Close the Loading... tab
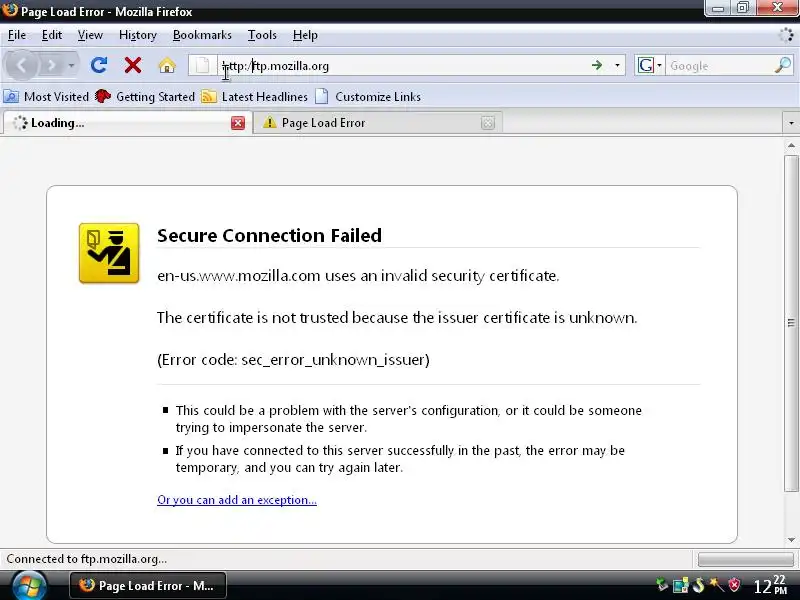800x600 pixels. pyautogui.click(x=238, y=123)
